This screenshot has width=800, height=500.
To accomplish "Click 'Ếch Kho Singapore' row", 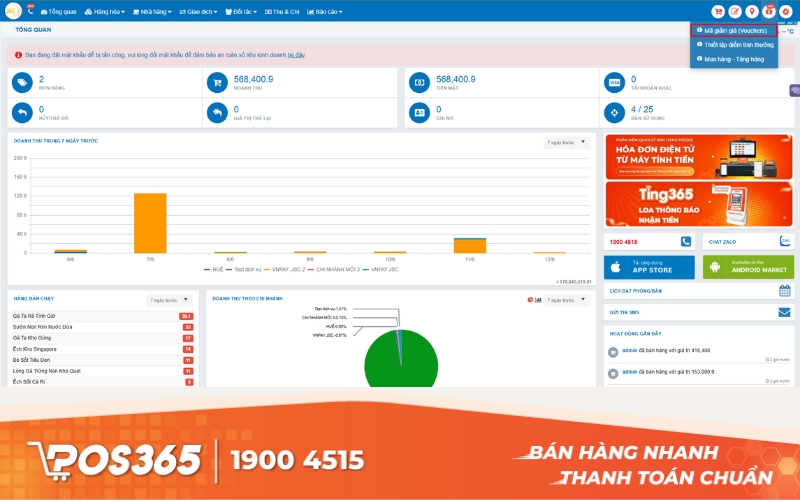I will pyautogui.click(x=103, y=349).
